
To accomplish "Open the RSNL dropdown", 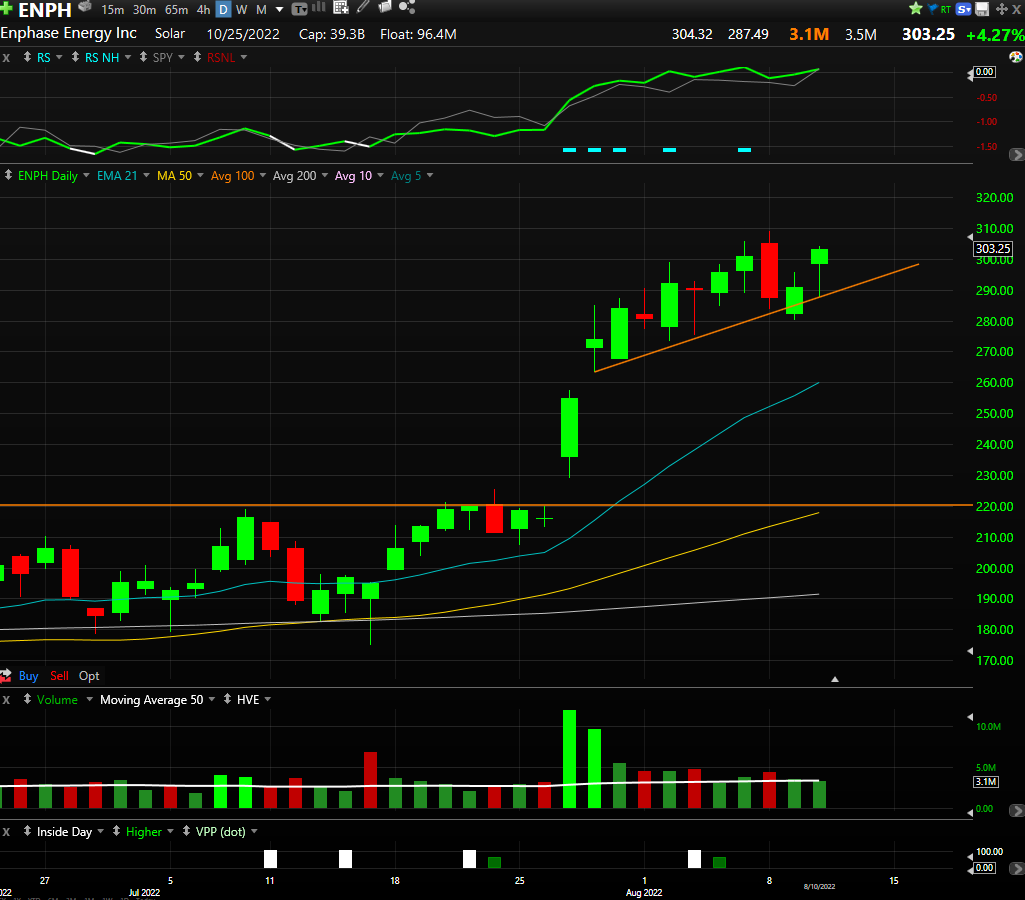I will tap(244, 58).
